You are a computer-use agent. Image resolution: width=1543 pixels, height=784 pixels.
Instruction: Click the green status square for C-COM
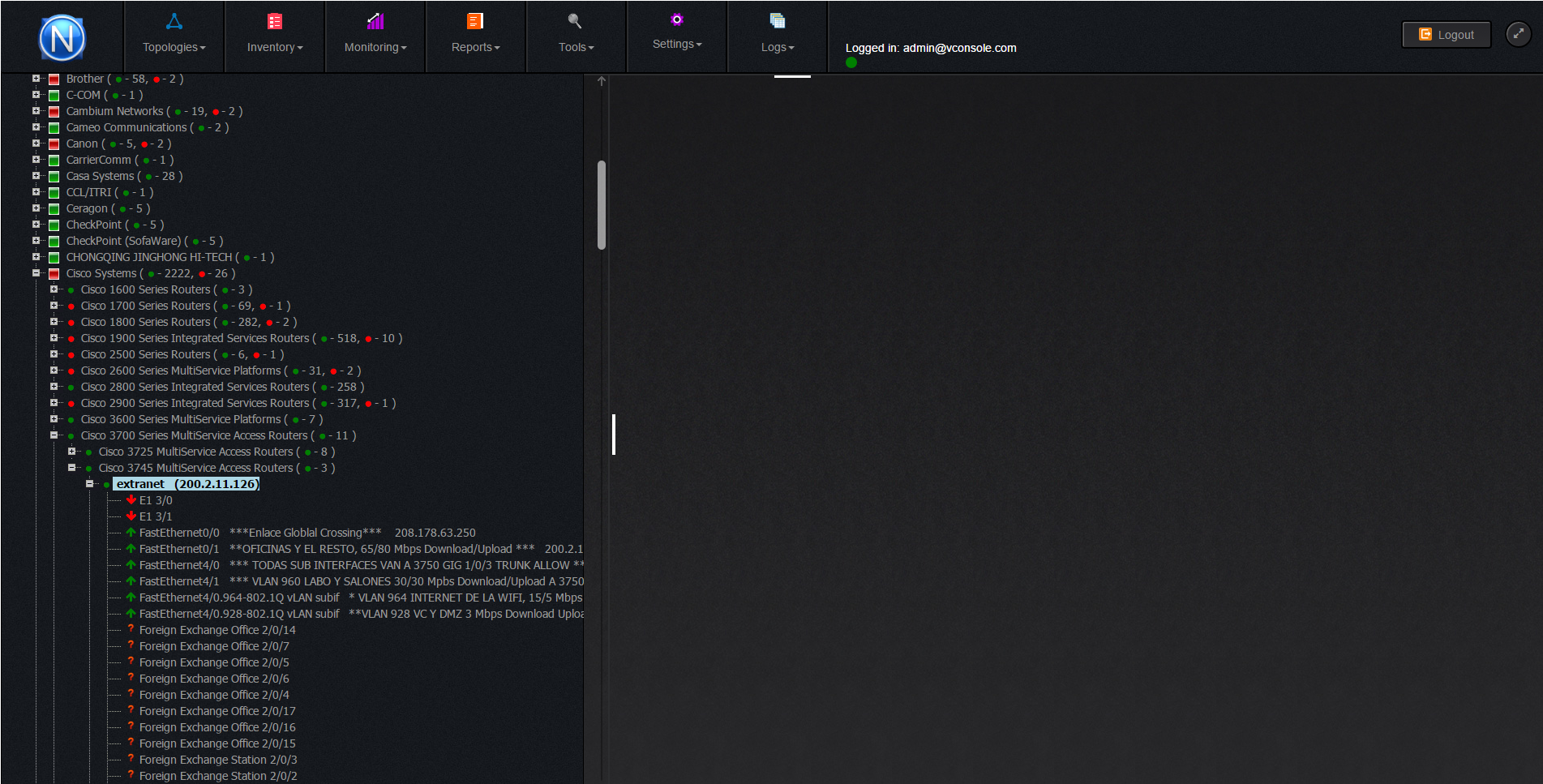click(x=54, y=96)
